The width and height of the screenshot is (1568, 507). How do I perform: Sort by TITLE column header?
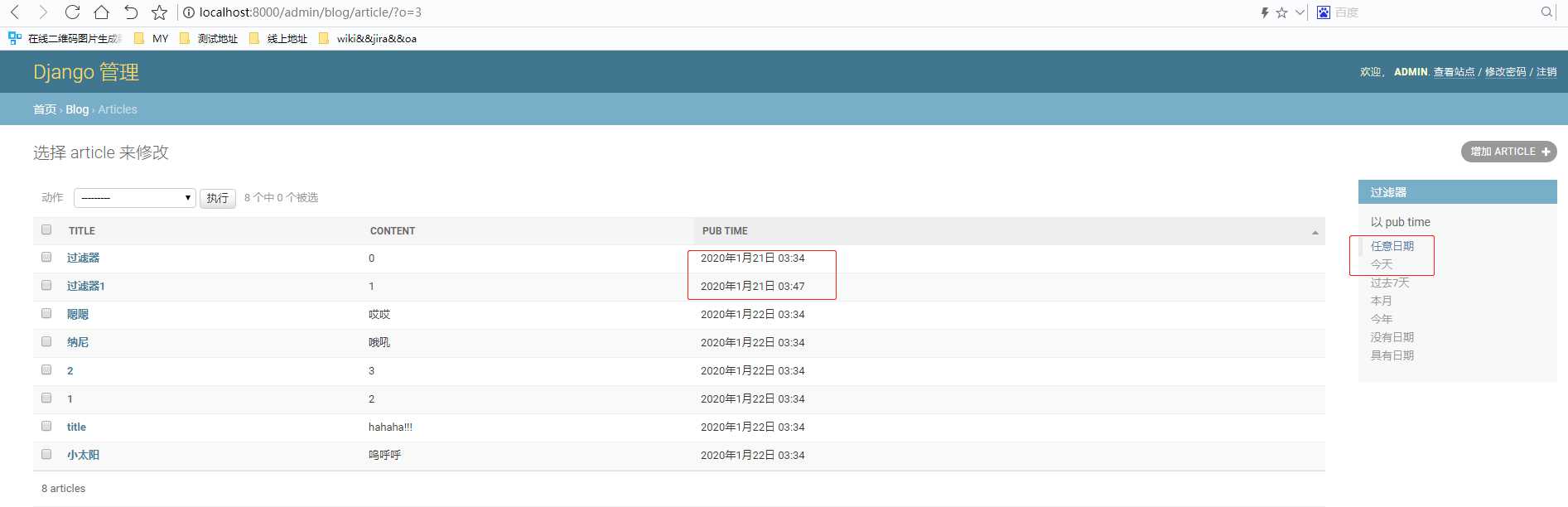tap(82, 231)
